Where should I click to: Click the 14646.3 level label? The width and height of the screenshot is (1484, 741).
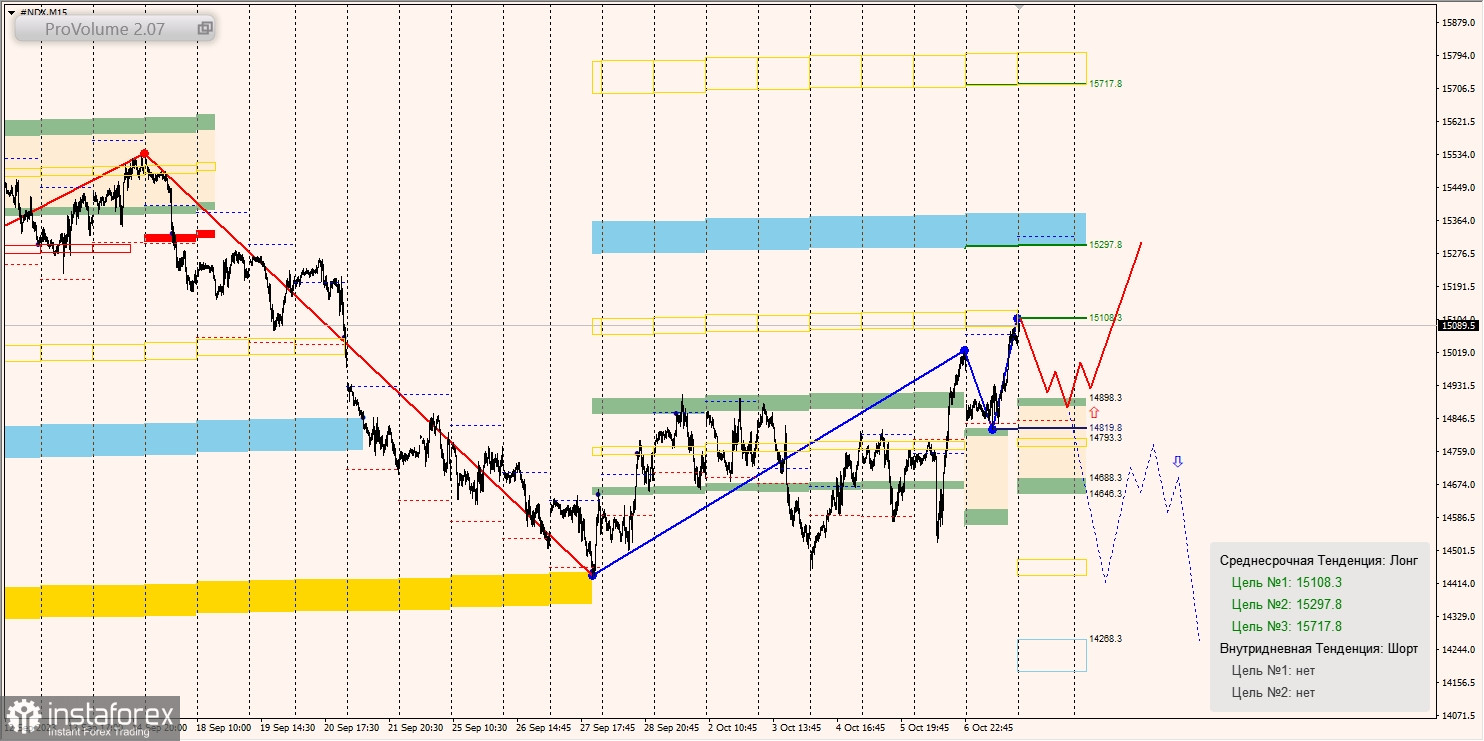pos(1105,494)
